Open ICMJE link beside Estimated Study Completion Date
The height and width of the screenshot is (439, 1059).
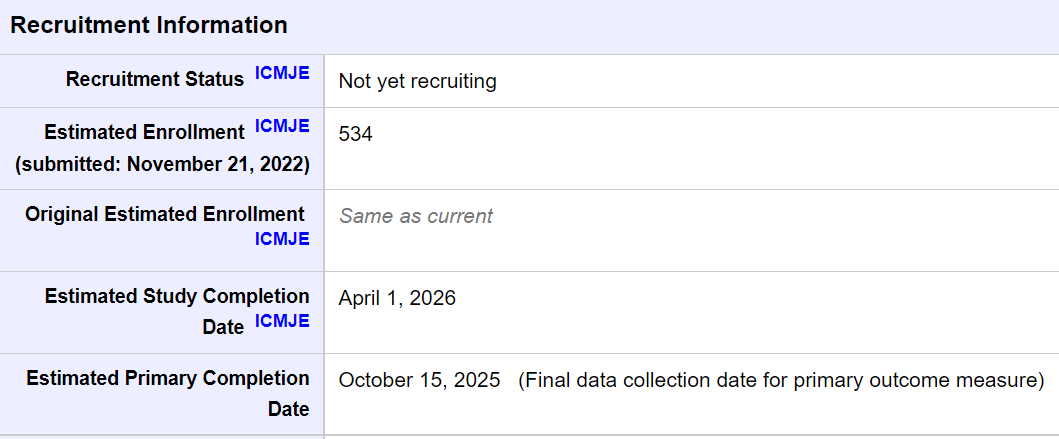point(282,321)
